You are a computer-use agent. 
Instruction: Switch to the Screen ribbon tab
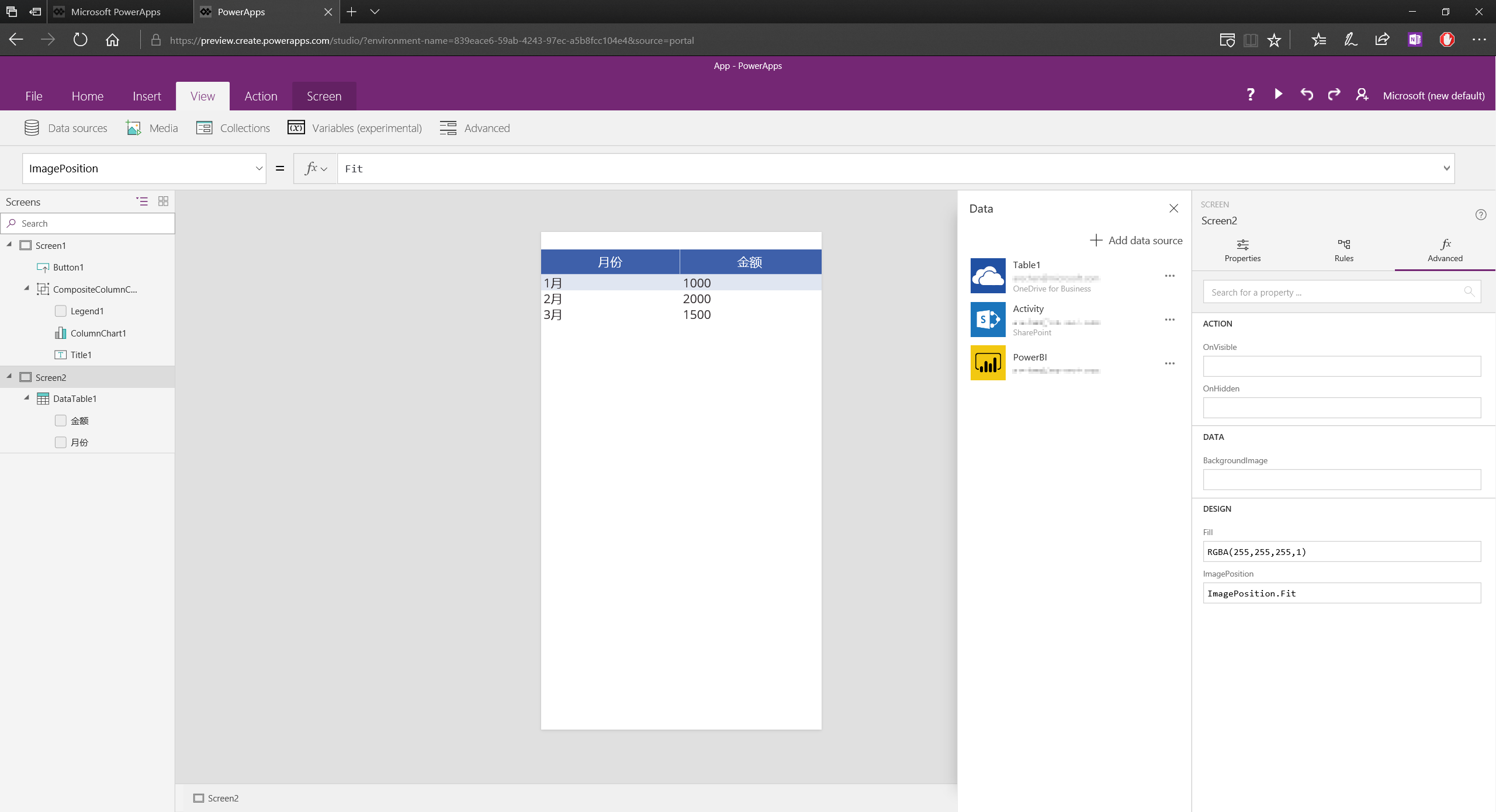pos(324,96)
